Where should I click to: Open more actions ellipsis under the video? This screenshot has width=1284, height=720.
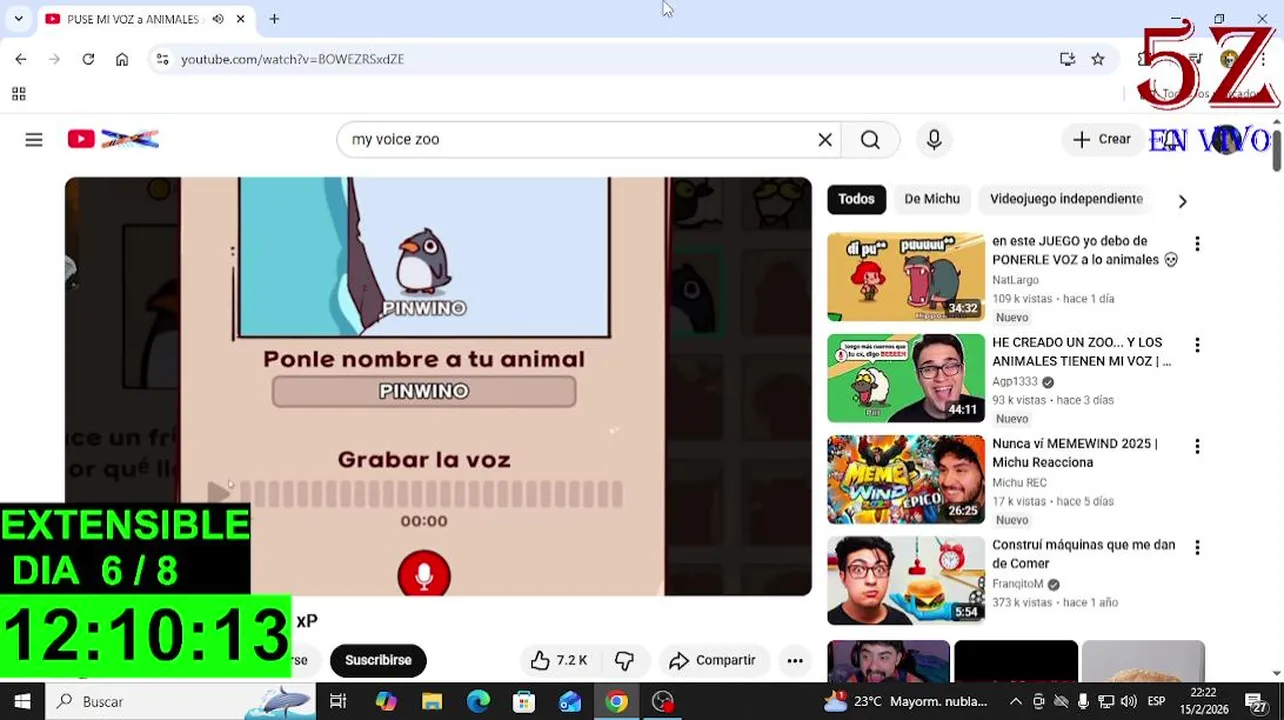point(795,660)
